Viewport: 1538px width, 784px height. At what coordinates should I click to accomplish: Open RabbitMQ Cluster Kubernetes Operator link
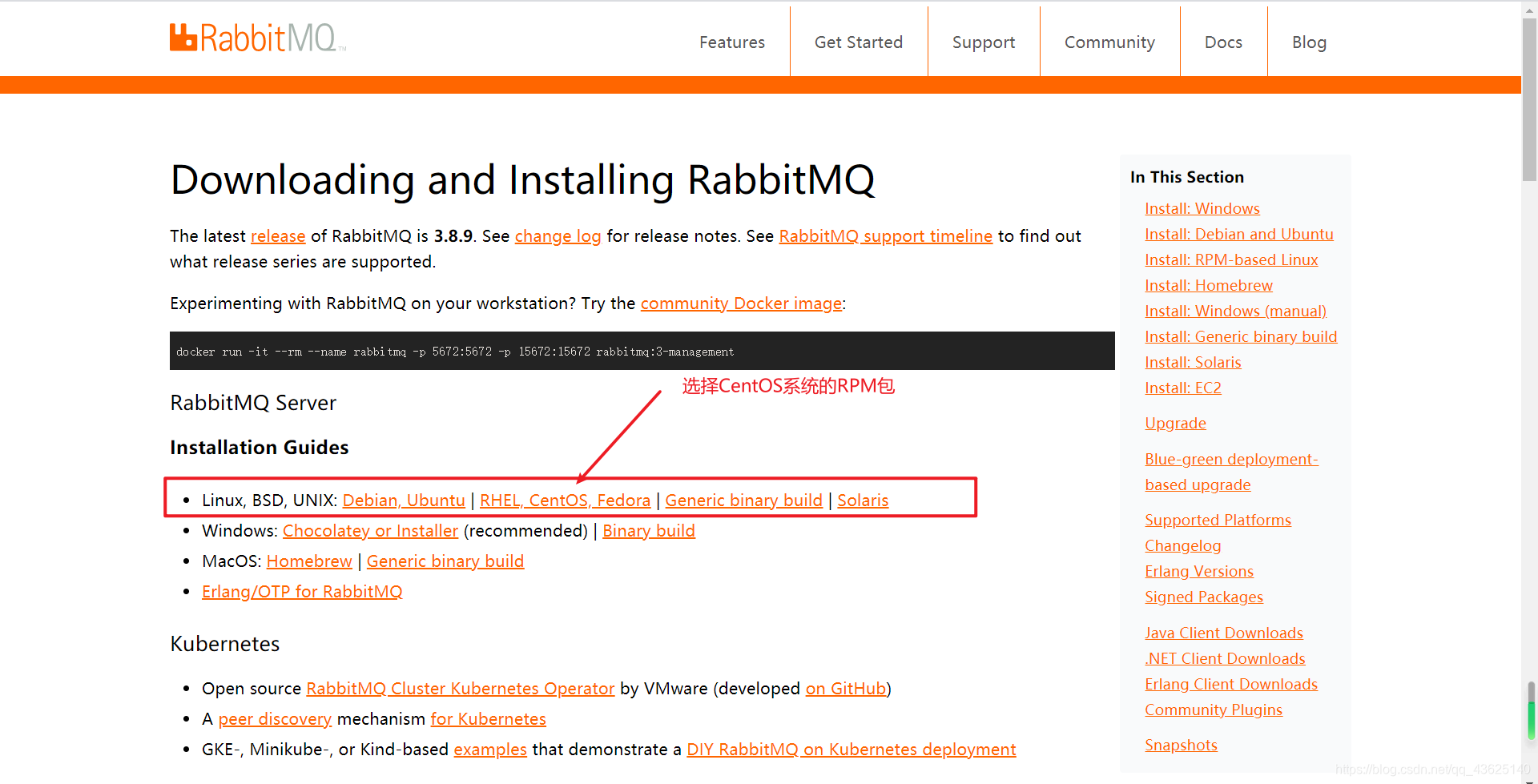[x=460, y=689]
